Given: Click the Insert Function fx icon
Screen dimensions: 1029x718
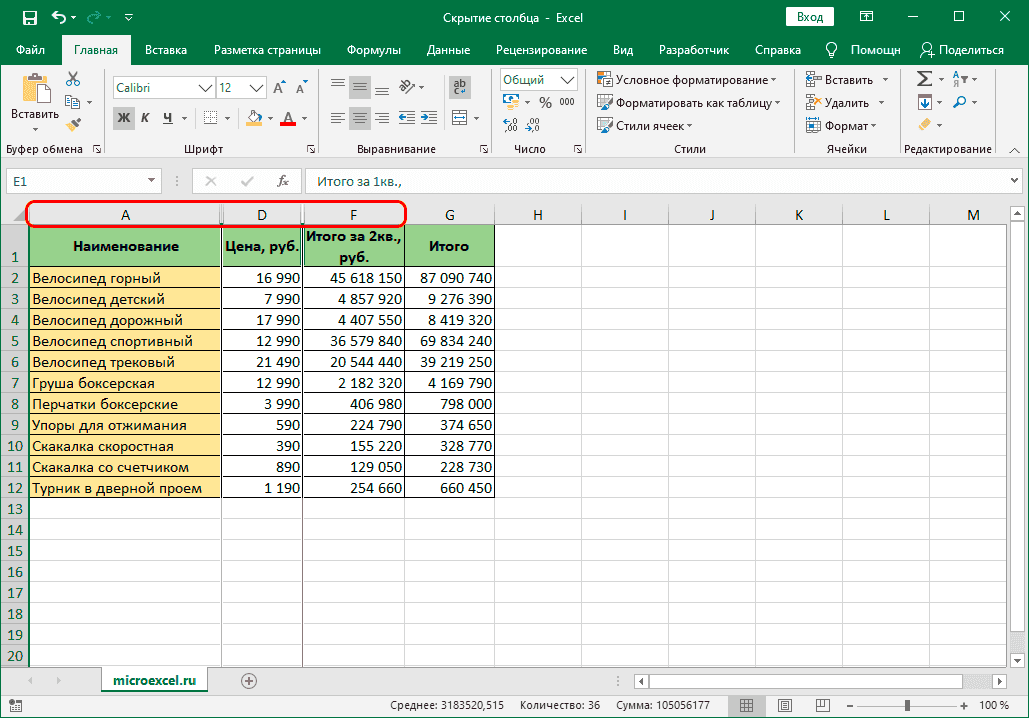Looking at the screenshot, I should click(283, 181).
